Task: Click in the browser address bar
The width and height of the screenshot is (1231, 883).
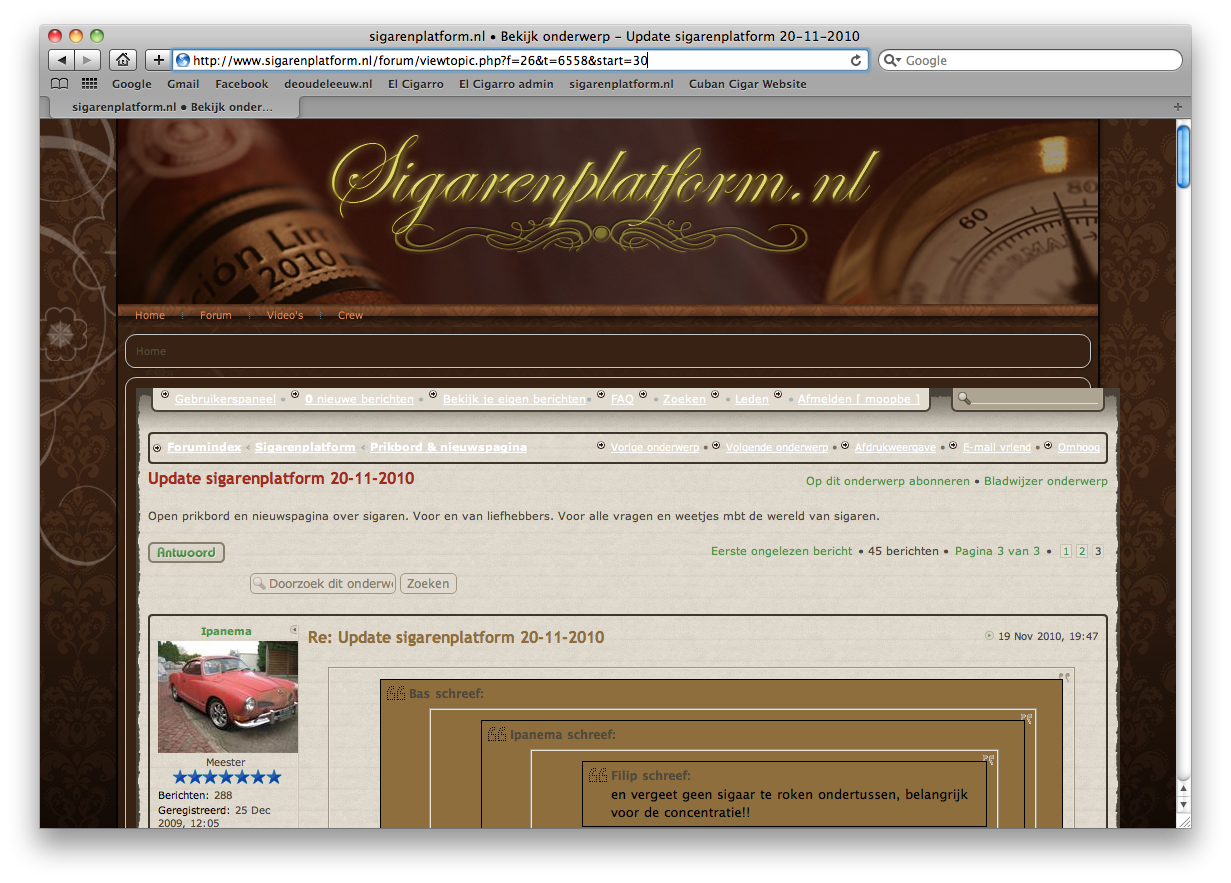Action: (520, 60)
